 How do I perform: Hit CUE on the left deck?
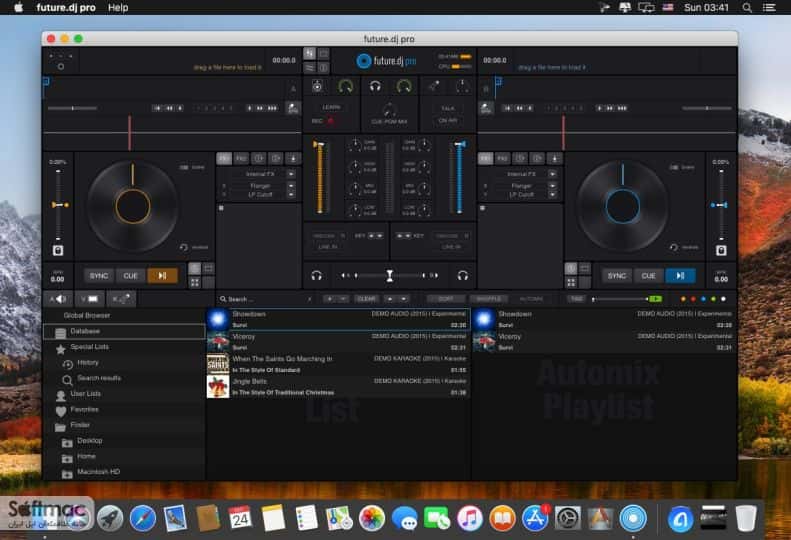pyautogui.click(x=131, y=276)
